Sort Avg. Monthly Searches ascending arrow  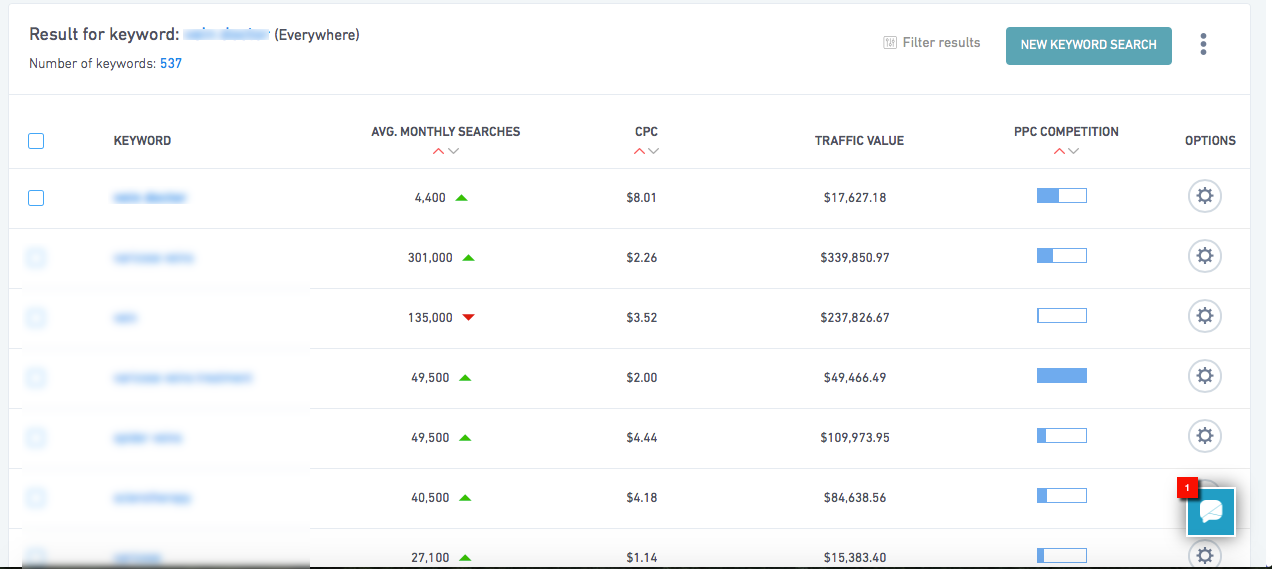coord(438,151)
